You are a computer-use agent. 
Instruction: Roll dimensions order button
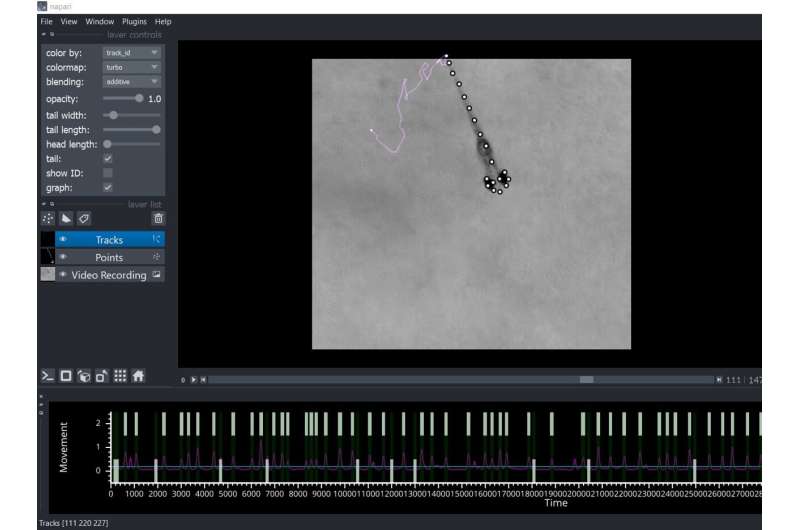click(x=84, y=376)
